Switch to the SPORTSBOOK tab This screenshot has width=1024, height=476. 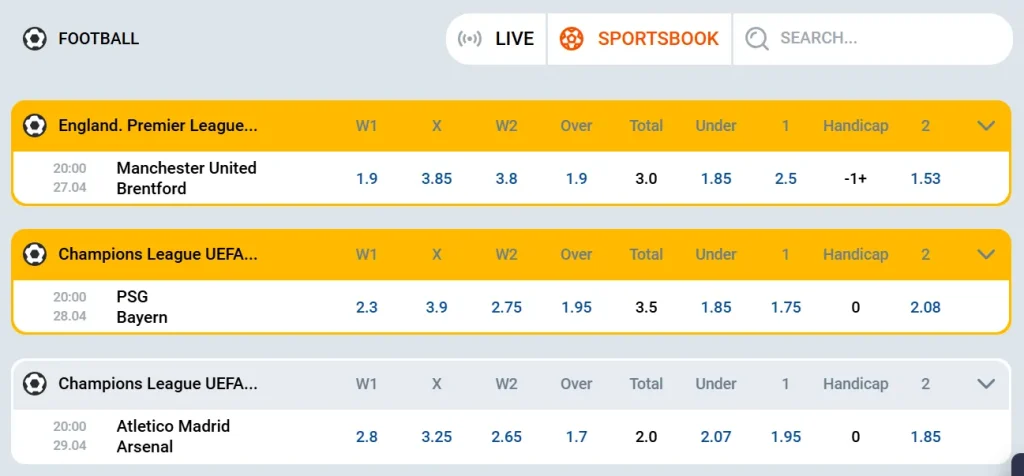click(x=639, y=39)
